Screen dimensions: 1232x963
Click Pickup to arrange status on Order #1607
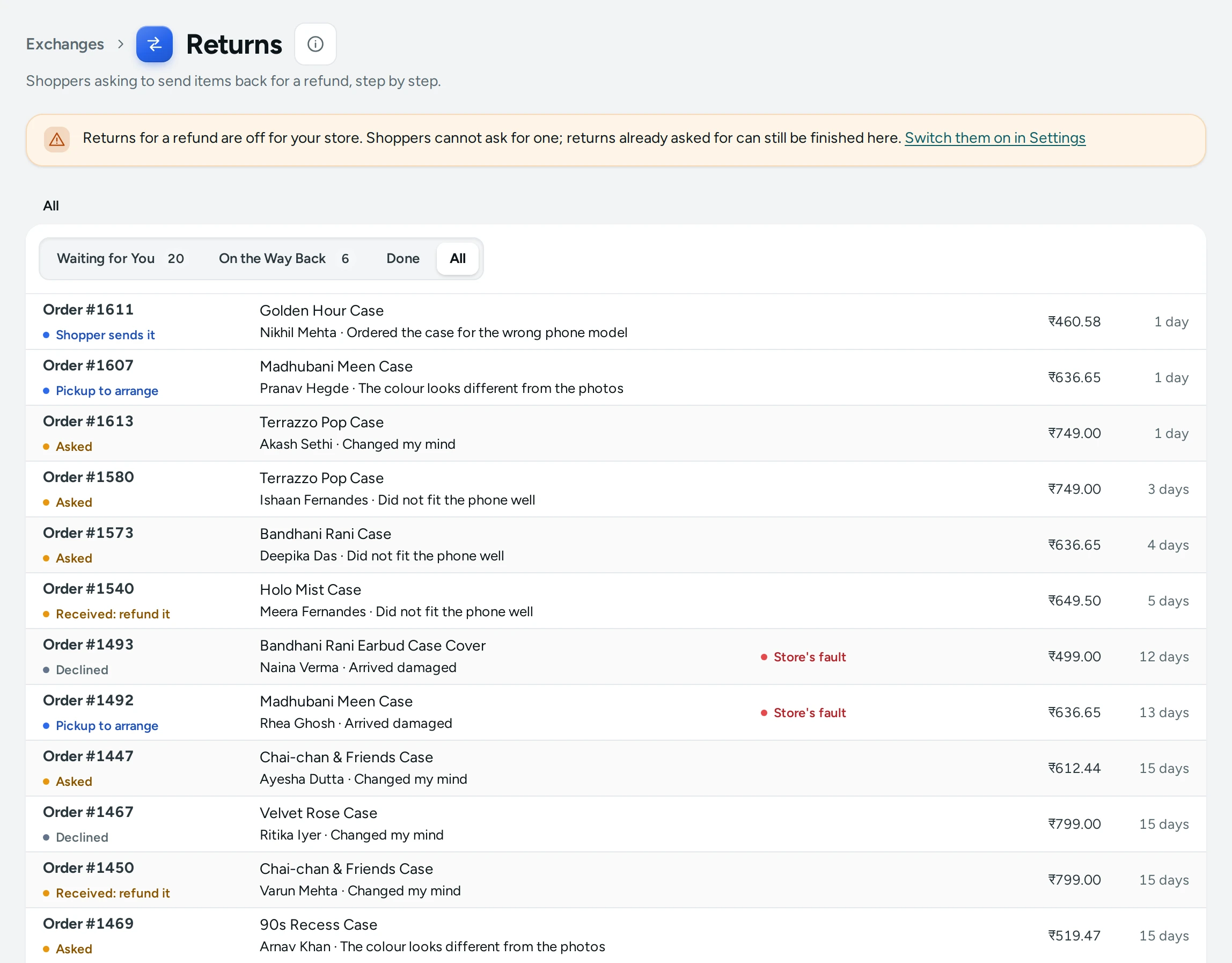(x=101, y=391)
